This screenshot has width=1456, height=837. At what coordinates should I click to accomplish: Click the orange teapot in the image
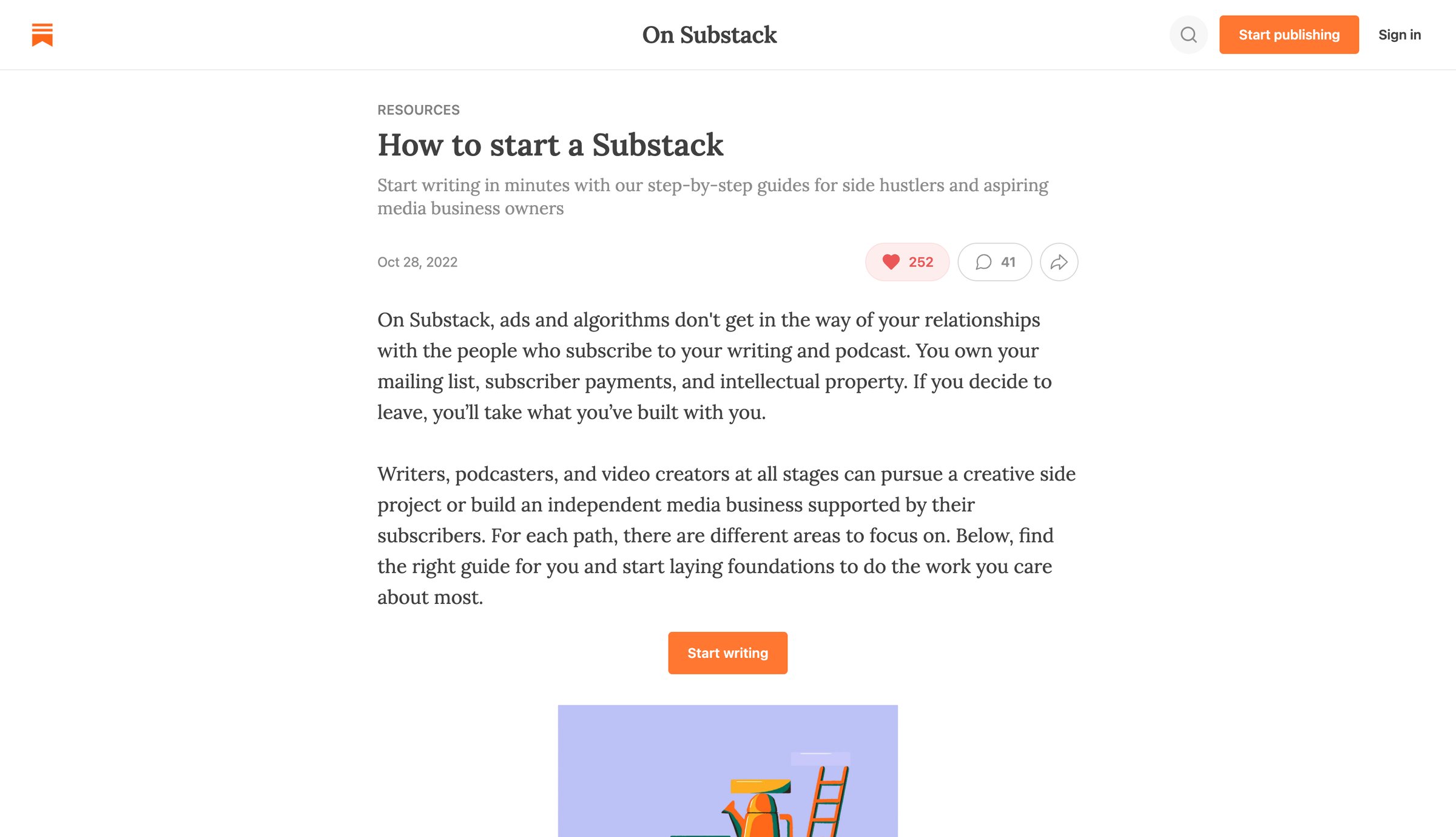point(758,815)
